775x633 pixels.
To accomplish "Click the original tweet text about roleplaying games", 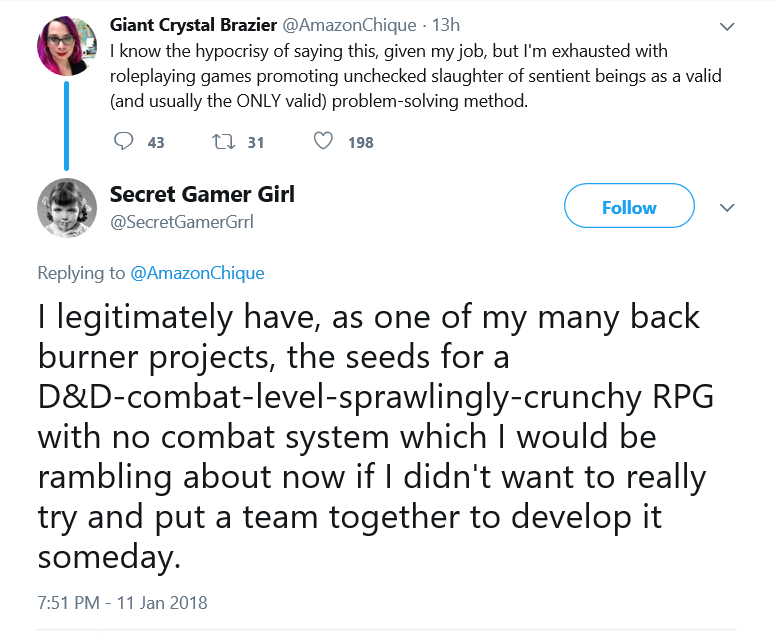I will pos(416,76).
